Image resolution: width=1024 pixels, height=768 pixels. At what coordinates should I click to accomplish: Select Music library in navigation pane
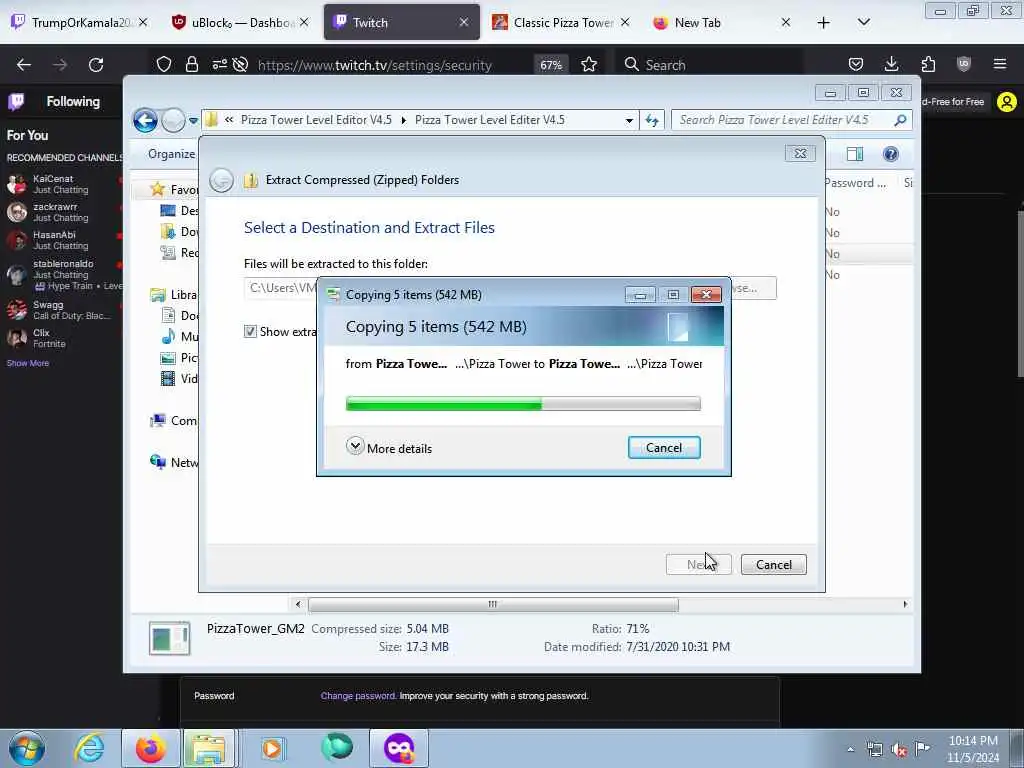tap(179, 336)
